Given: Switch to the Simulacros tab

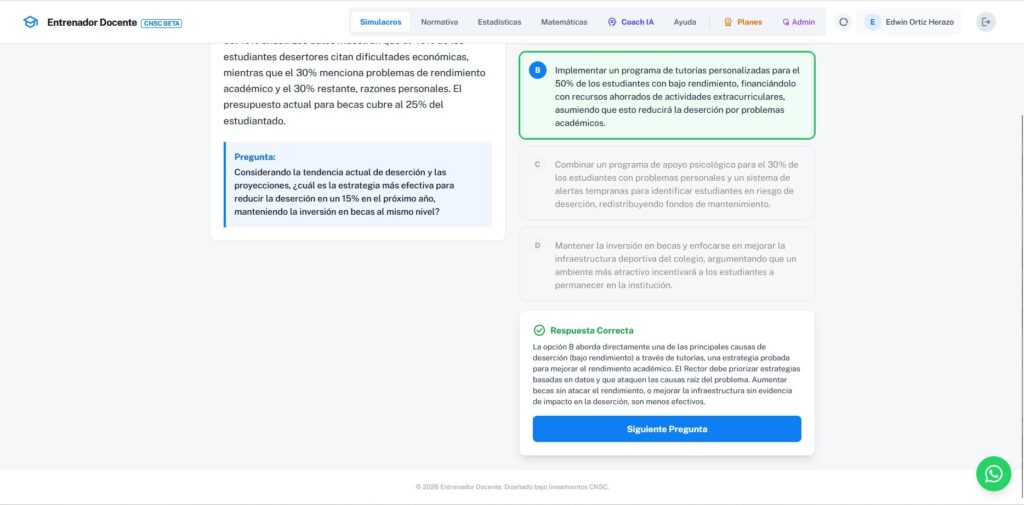Looking at the screenshot, I should [x=380, y=22].
